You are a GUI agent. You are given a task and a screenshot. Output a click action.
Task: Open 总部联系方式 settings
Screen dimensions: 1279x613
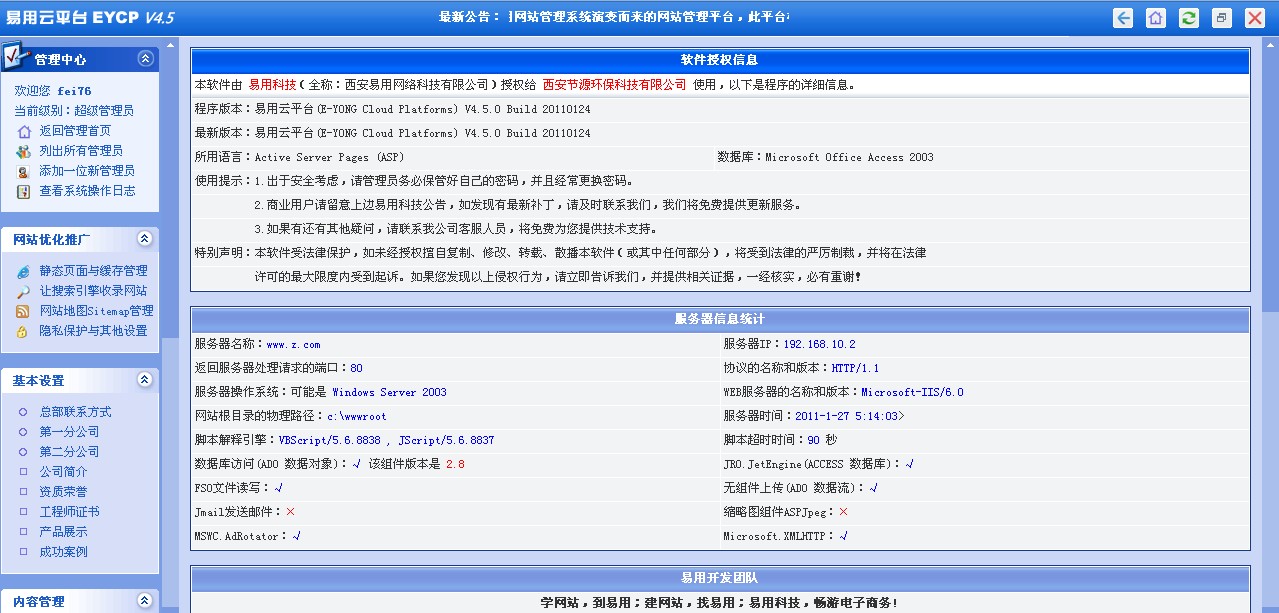[x=75, y=412]
